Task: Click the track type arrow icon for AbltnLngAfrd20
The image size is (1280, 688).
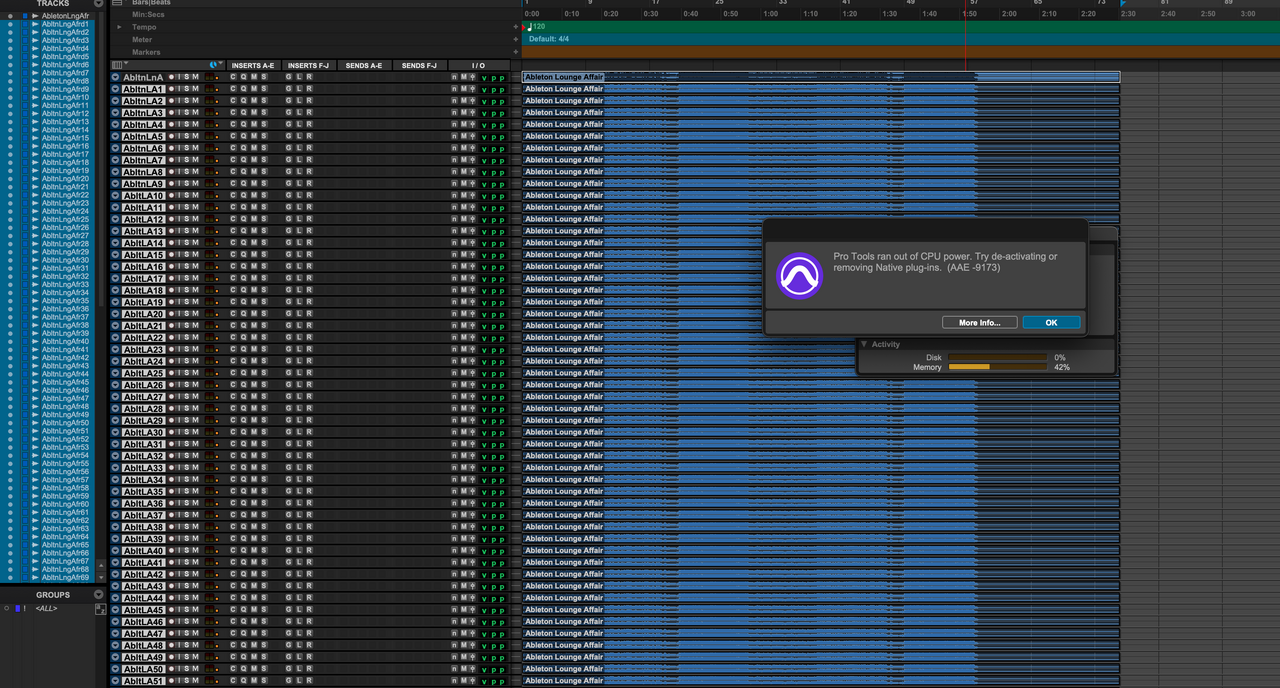Action: tap(35, 179)
